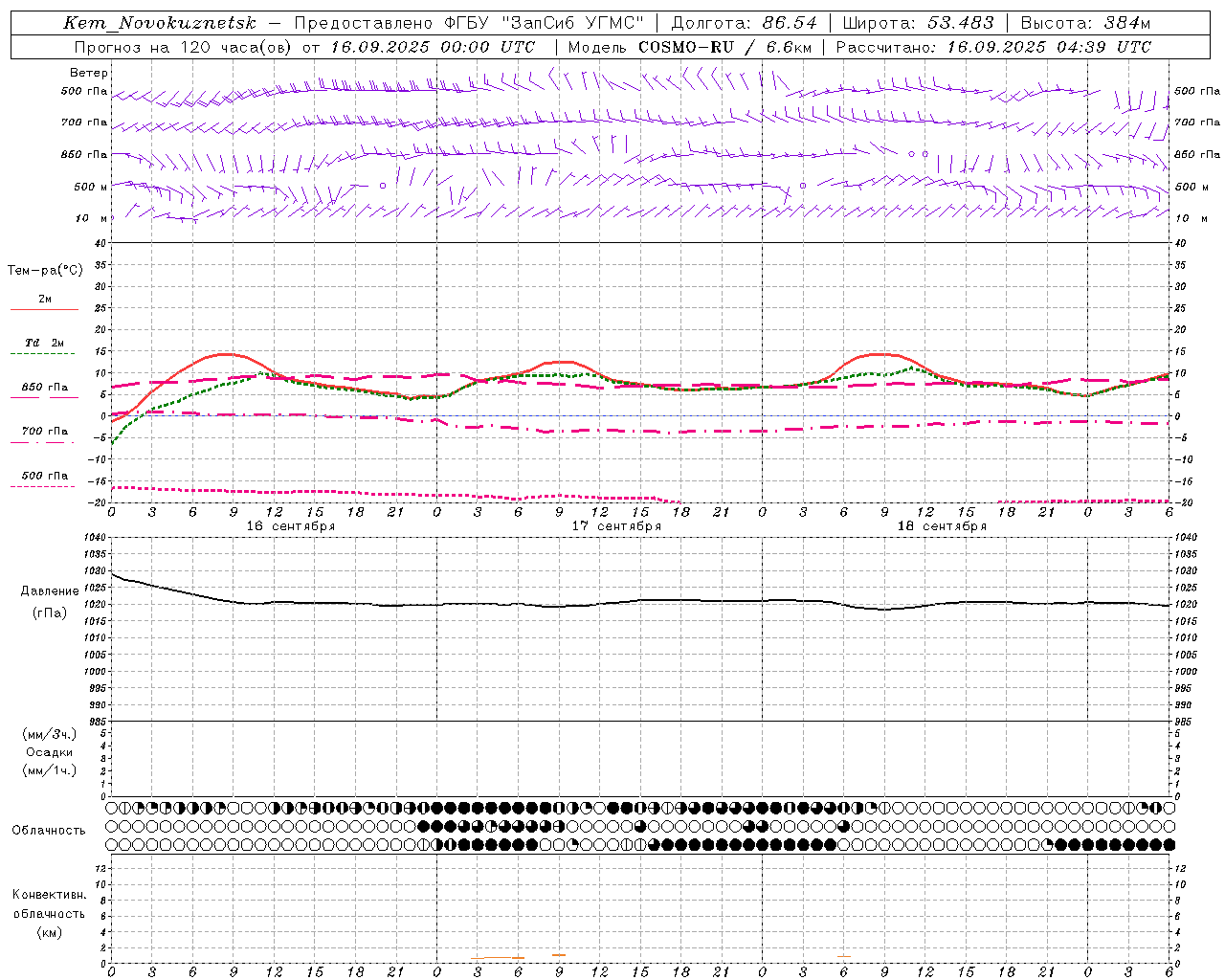Click the (мм/3ч.) precipitation unit label

[50, 734]
